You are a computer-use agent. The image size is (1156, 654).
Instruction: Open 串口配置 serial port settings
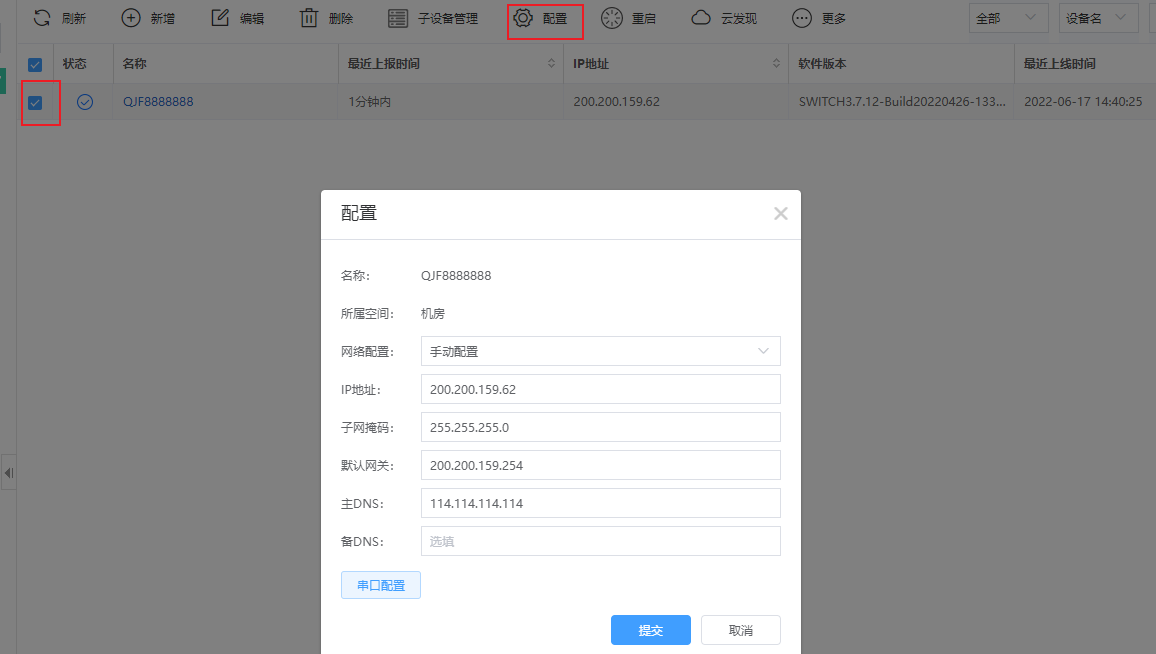[x=380, y=585]
